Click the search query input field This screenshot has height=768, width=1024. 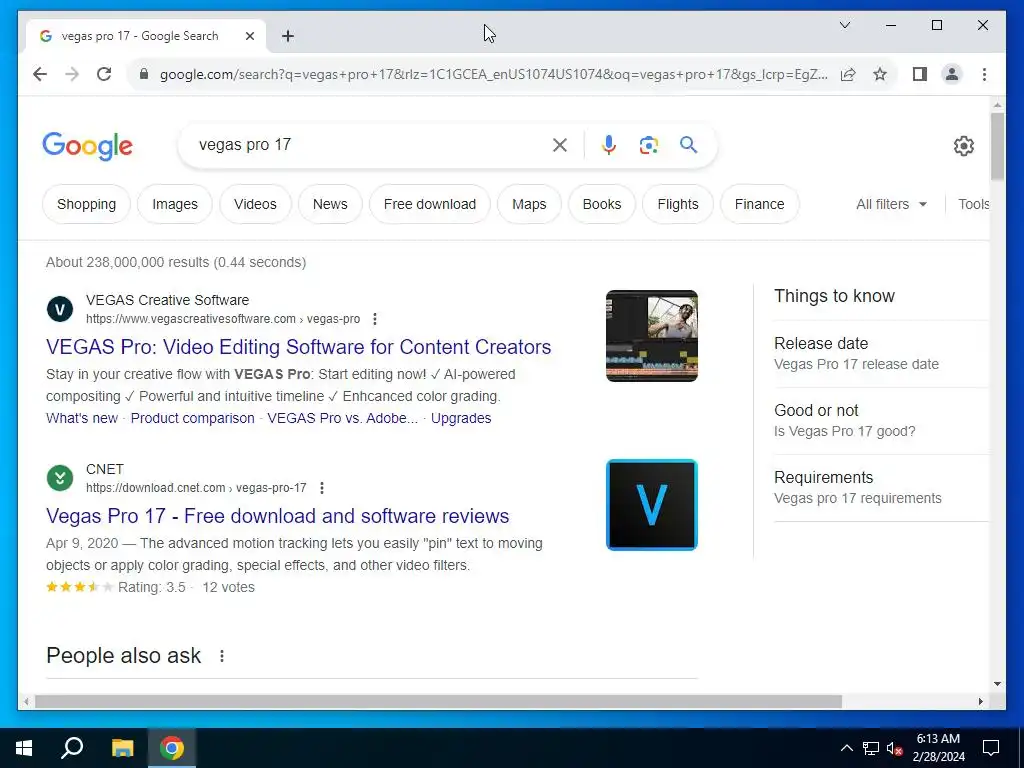pyautogui.click(x=369, y=145)
